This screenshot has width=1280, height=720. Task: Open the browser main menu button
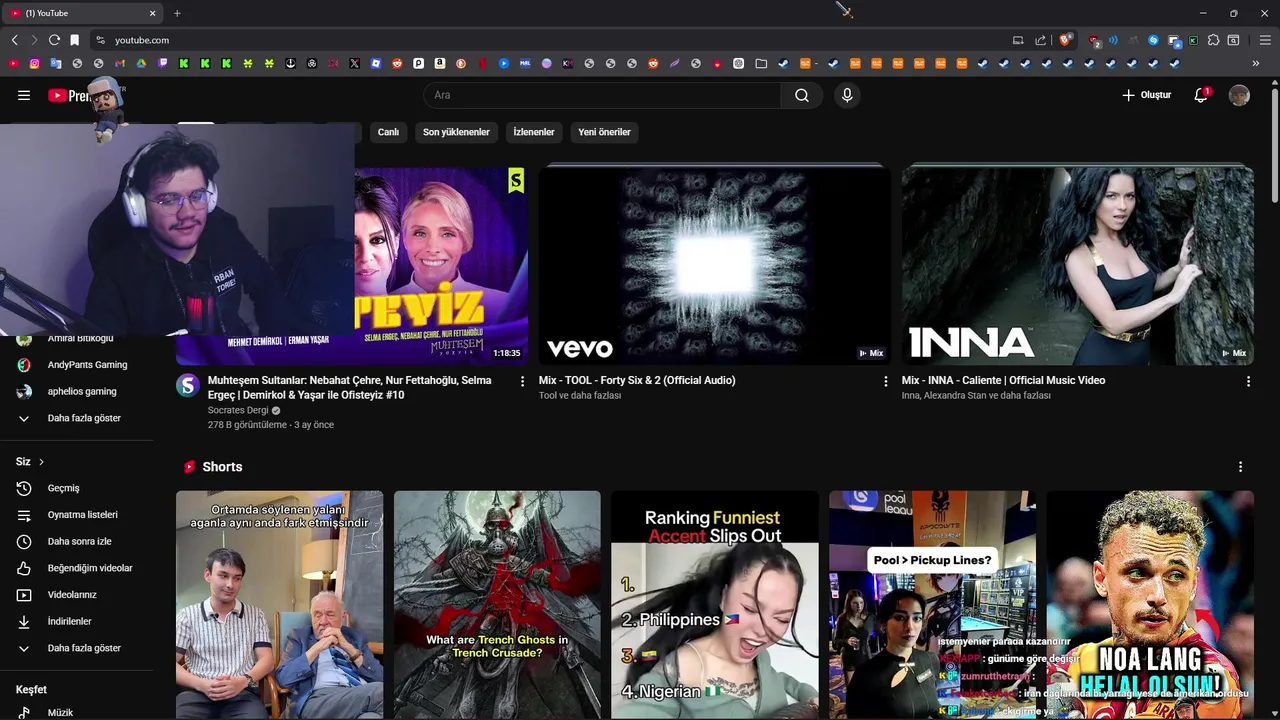coord(1265,40)
